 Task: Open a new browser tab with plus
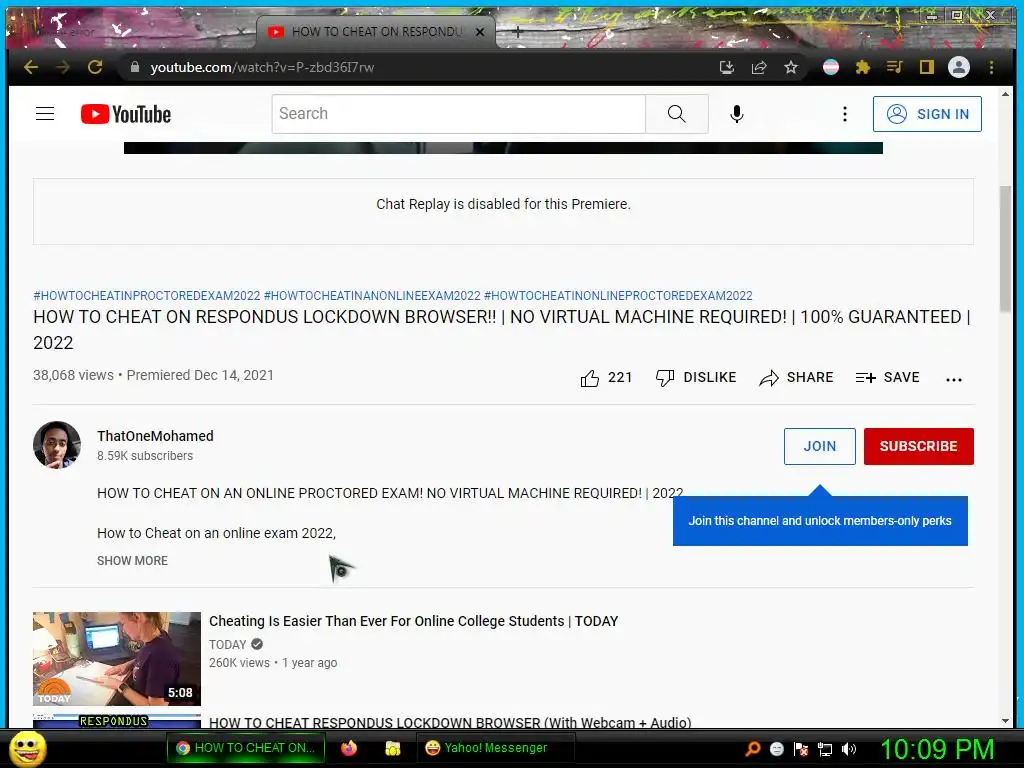coord(517,31)
